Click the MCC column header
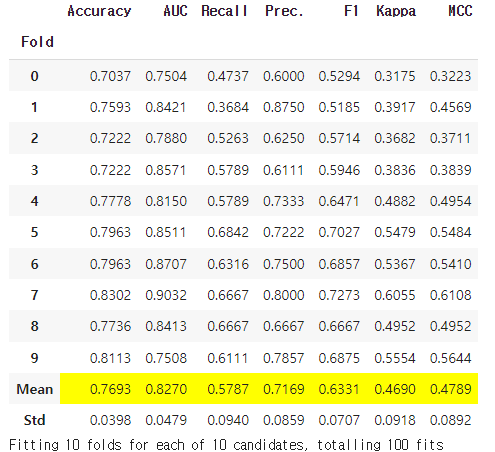Viewport: 495px width, 452px height. point(460,11)
